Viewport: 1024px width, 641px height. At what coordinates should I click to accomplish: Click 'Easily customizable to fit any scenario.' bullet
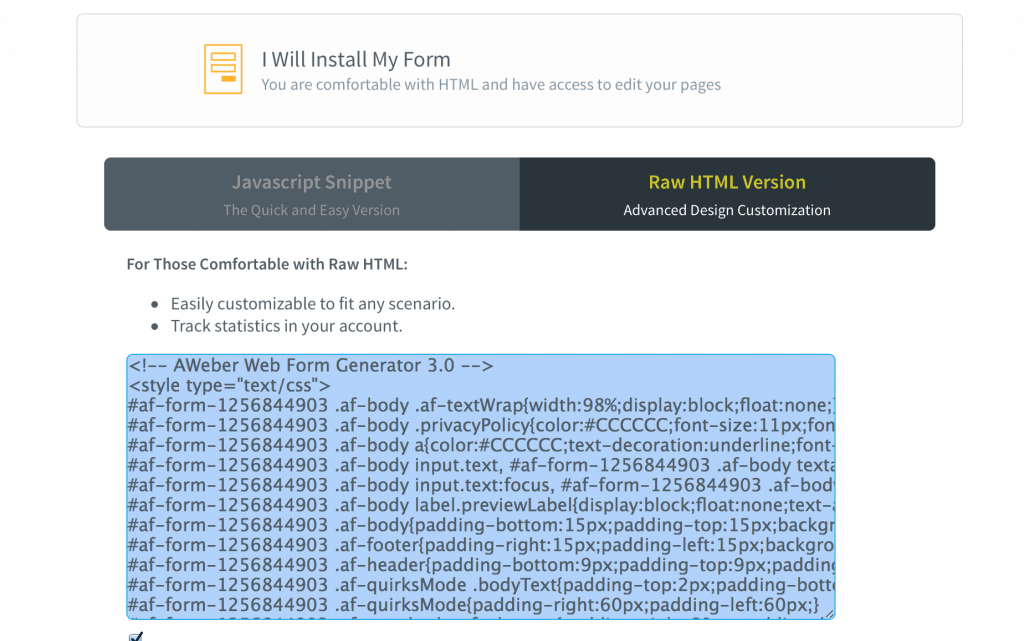point(313,304)
